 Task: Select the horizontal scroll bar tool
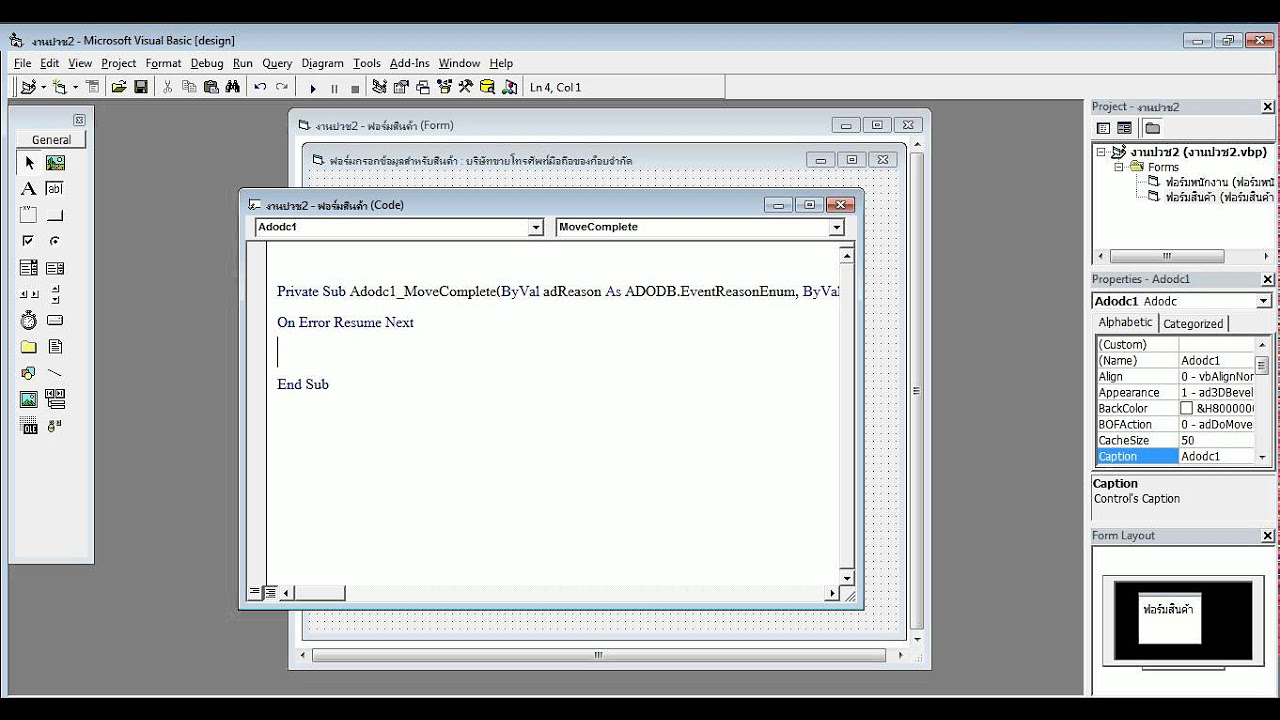click(28, 294)
